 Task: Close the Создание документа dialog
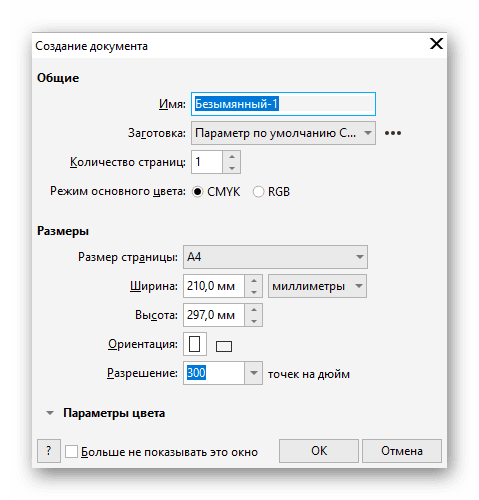pyautogui.click(x=436, y=44)
